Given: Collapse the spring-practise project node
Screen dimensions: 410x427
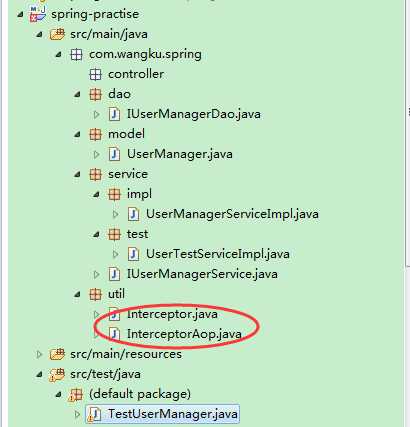Looking at the screenshot, I should pyautogui.click(x=21, y=14).
